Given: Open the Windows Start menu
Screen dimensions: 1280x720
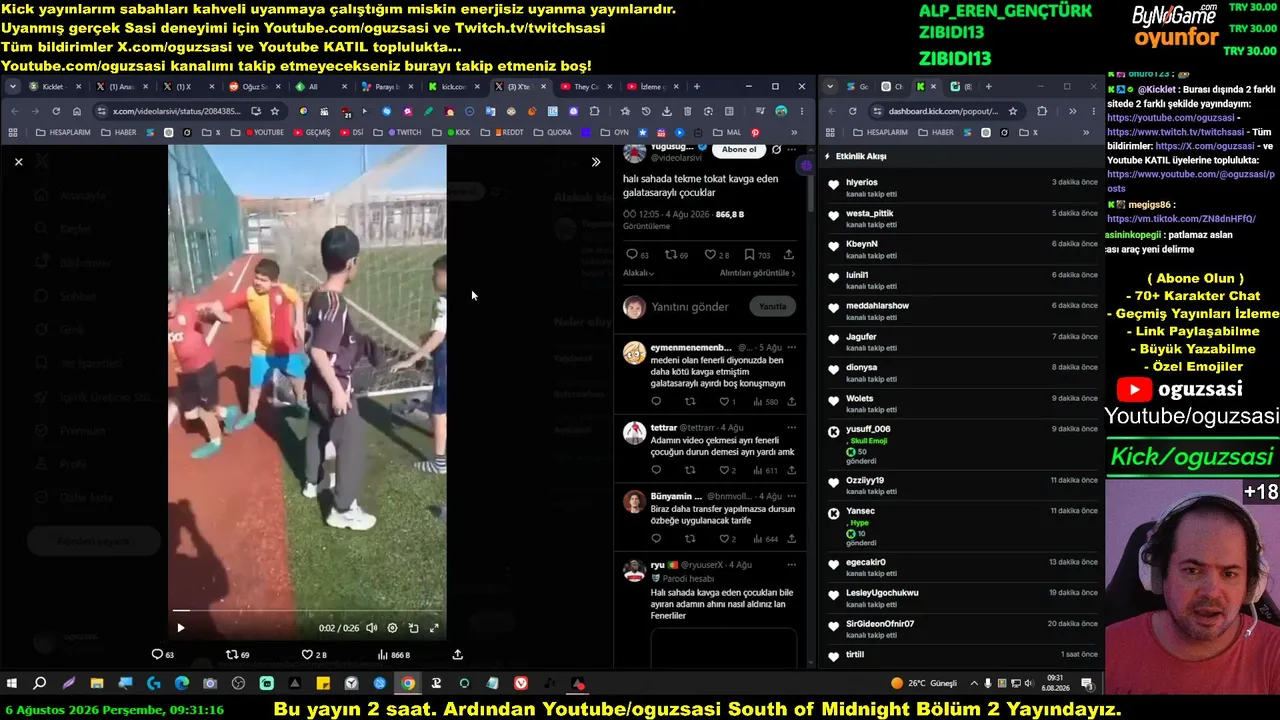Looking at the screenshot, I should tap(12, 684).
